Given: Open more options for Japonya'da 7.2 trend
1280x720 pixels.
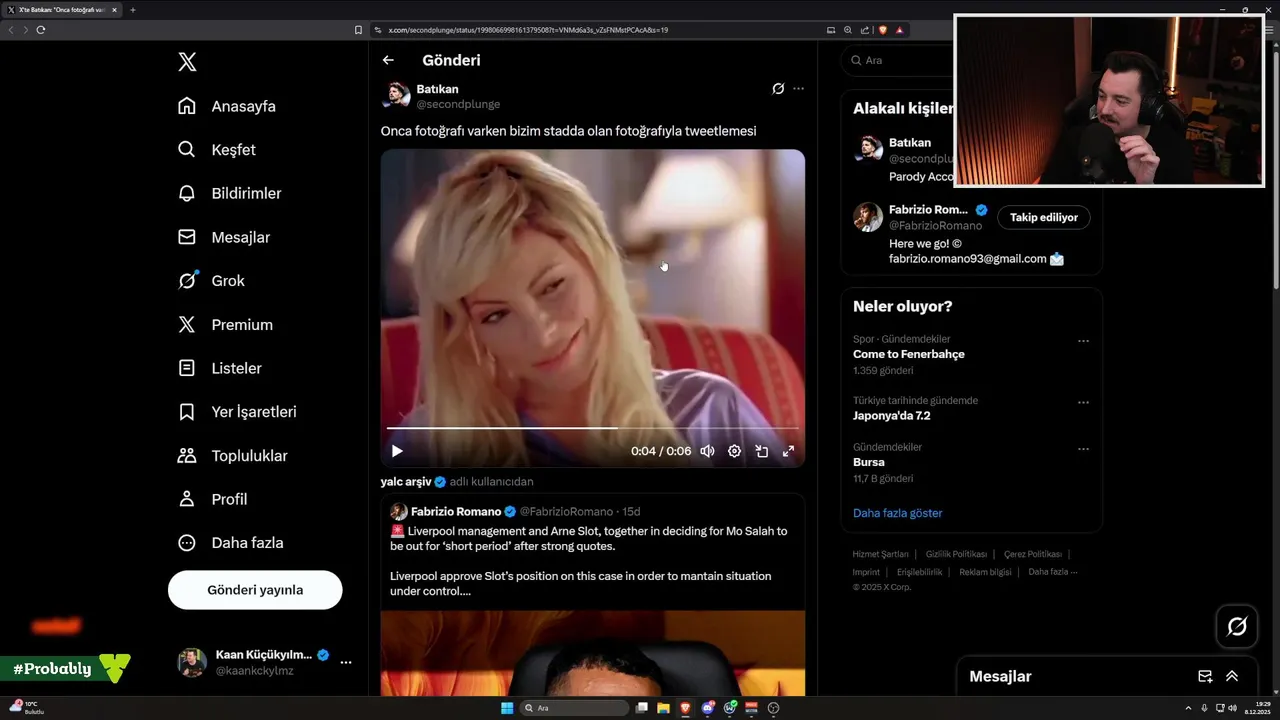Looking at the screenshot, I should pos(1083,402).
